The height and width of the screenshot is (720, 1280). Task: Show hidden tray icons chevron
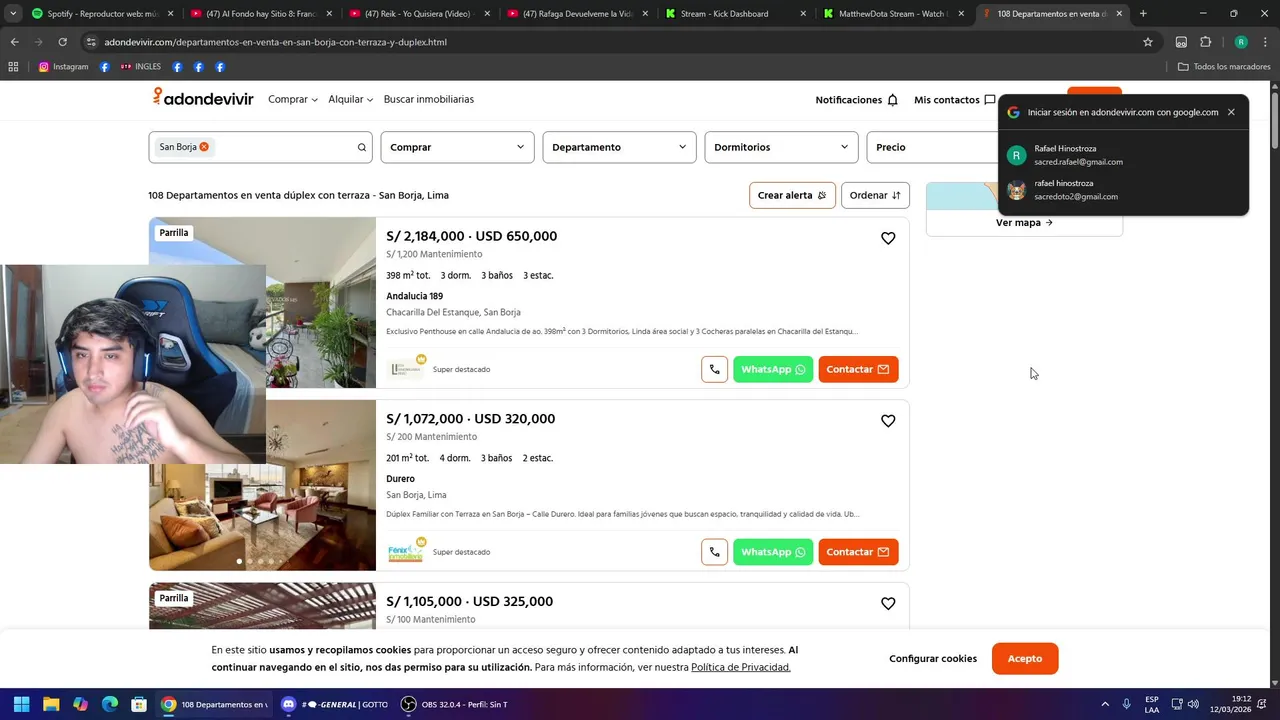coord(1105,704)
